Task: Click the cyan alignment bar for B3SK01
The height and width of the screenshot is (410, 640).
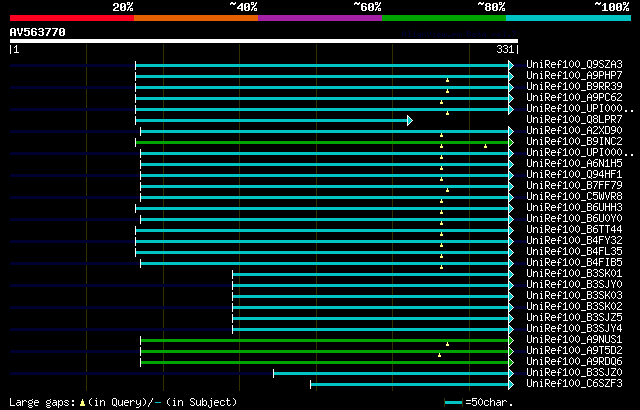Action: point(371,275)
